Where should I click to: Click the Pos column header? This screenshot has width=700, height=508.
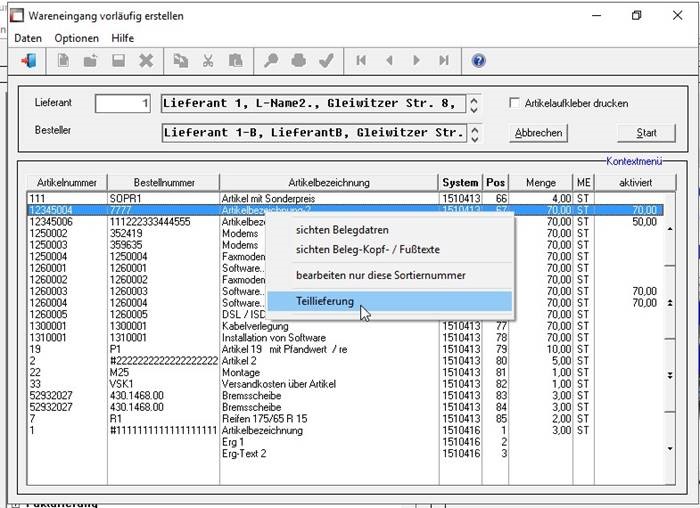[x=496, y=183]
